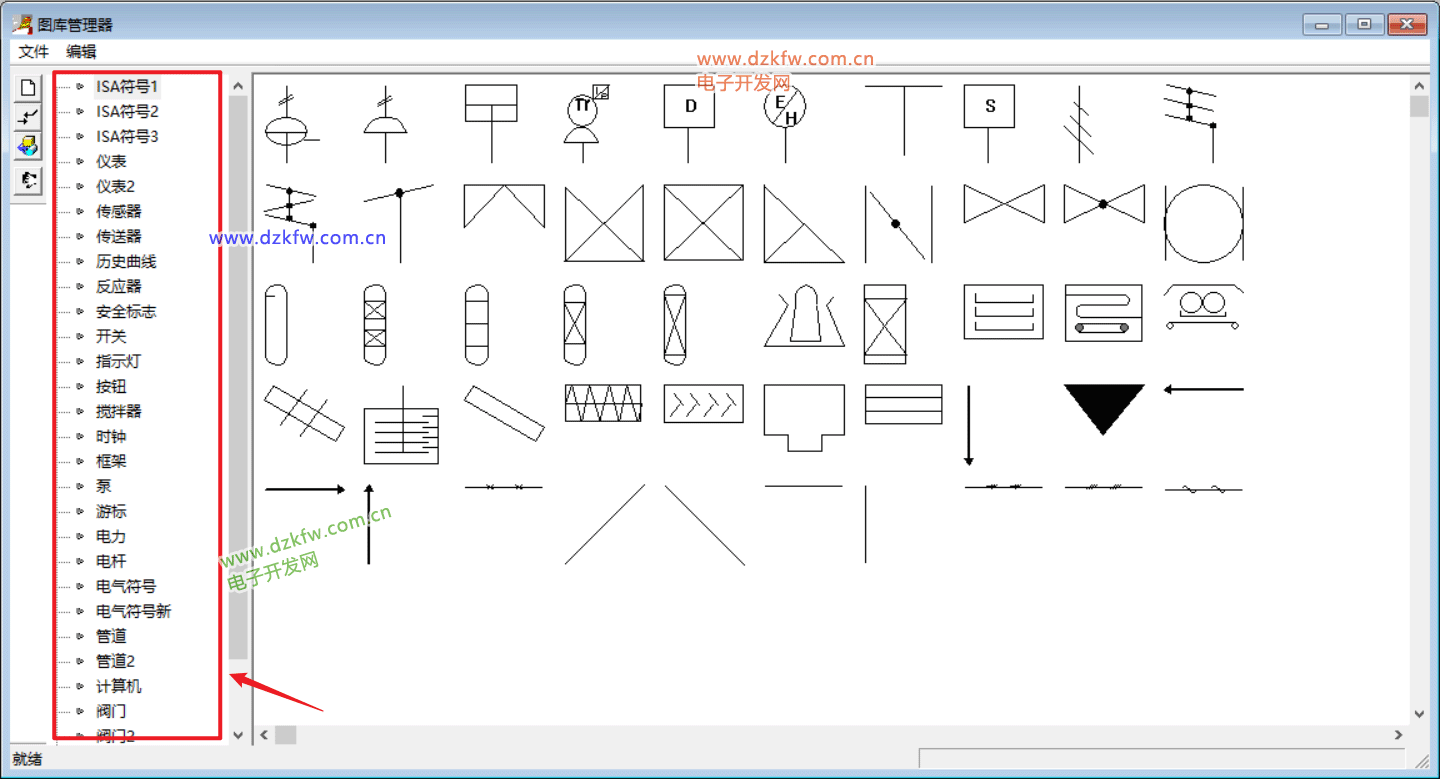This screenshot has width=1440, height=779.
Task: Pick the solid black inverted triangle symbol
Action: pos(1103,408)
